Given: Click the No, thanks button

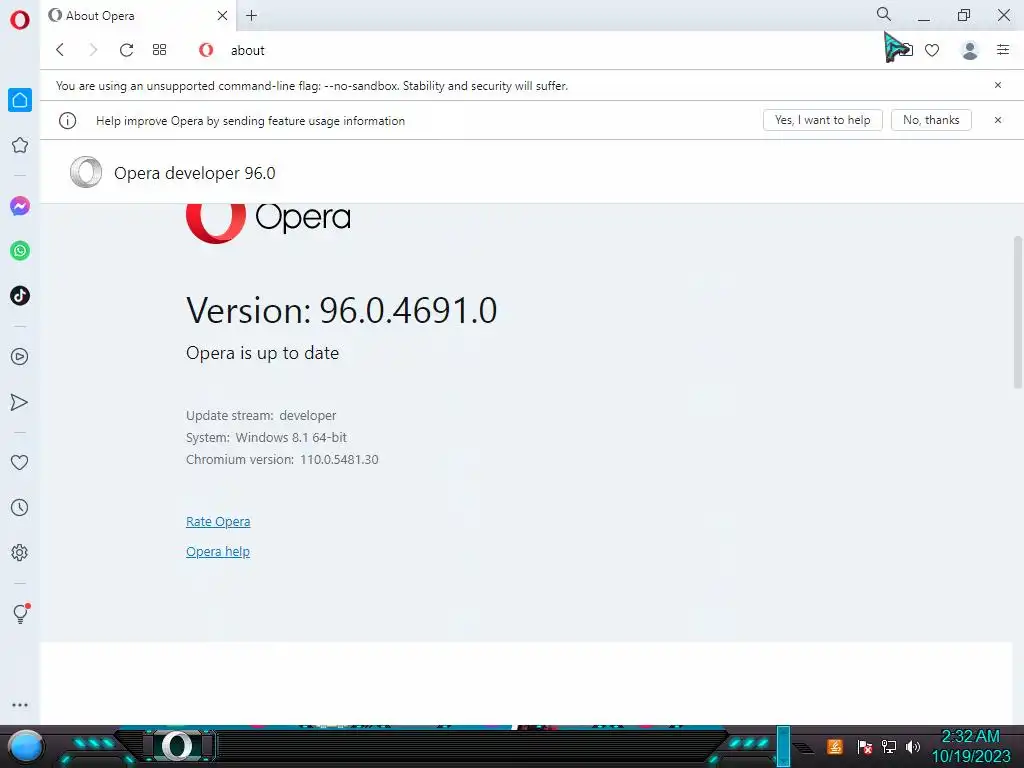Looking at the screenshot, I should pos(931,120).
